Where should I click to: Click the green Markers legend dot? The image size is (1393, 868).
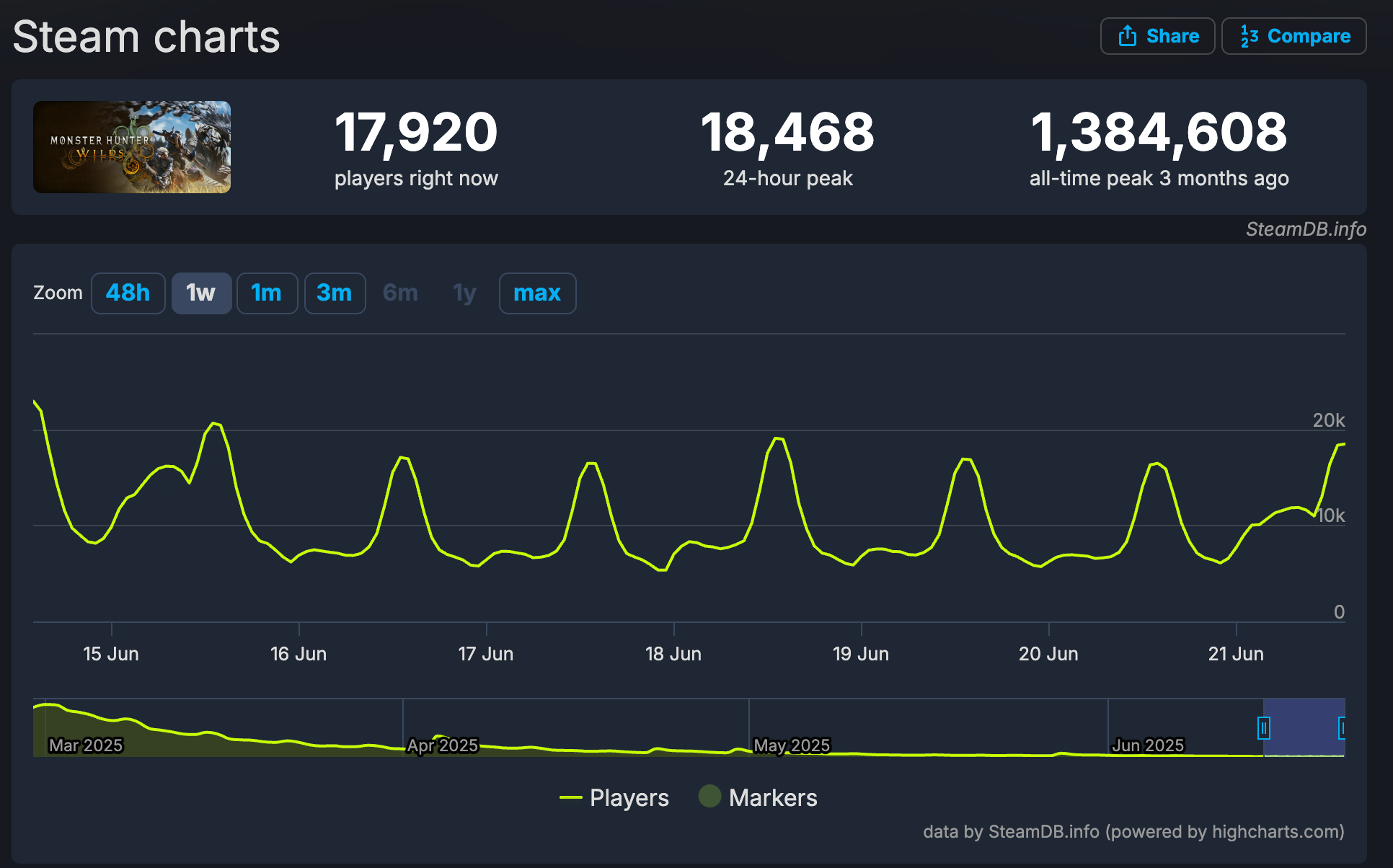(709, 796)
